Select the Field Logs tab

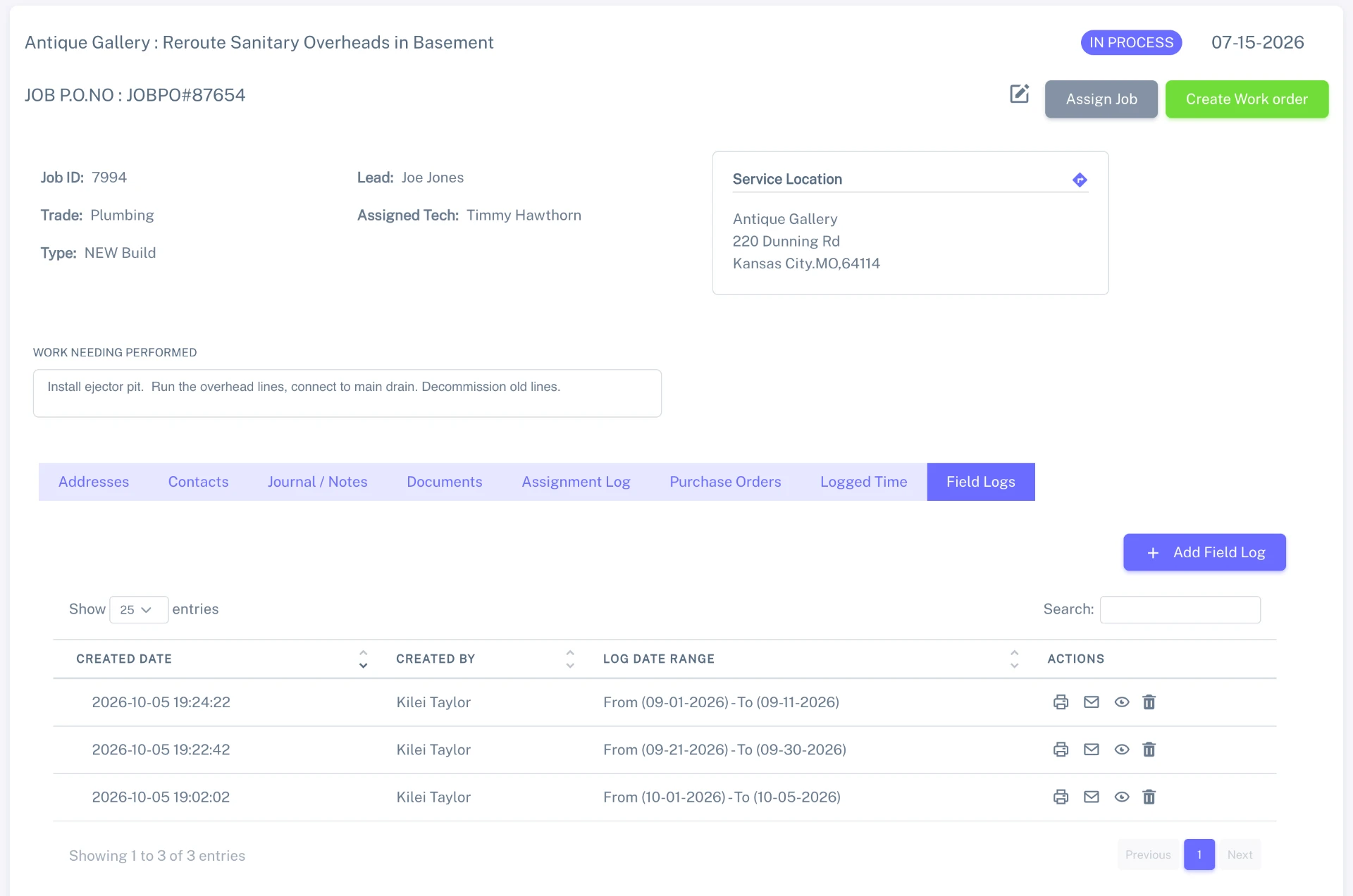coord(980,482)
